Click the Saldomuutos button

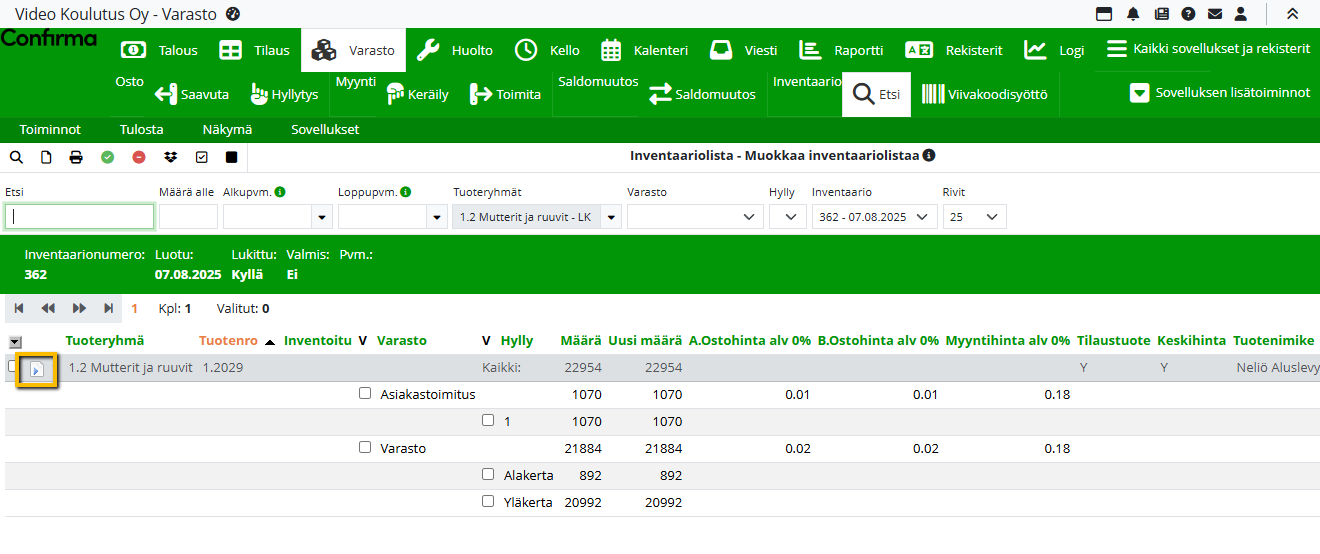coord(702,95)
